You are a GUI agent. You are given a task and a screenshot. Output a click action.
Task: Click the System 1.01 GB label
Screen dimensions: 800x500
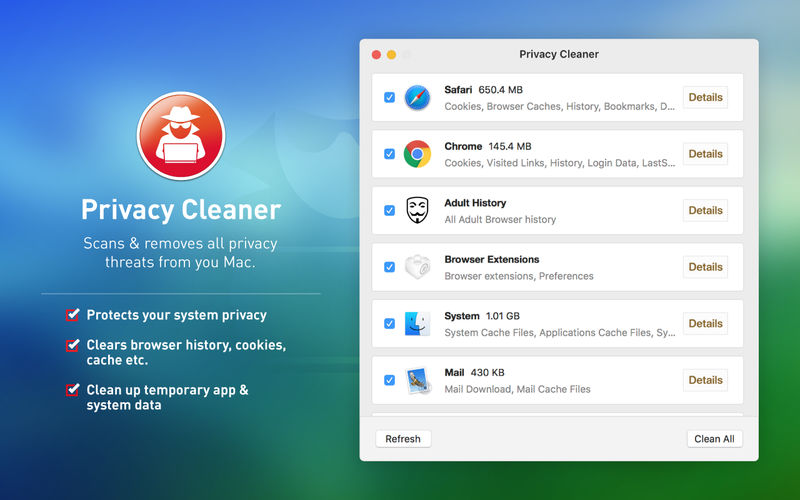click(482, 316)
